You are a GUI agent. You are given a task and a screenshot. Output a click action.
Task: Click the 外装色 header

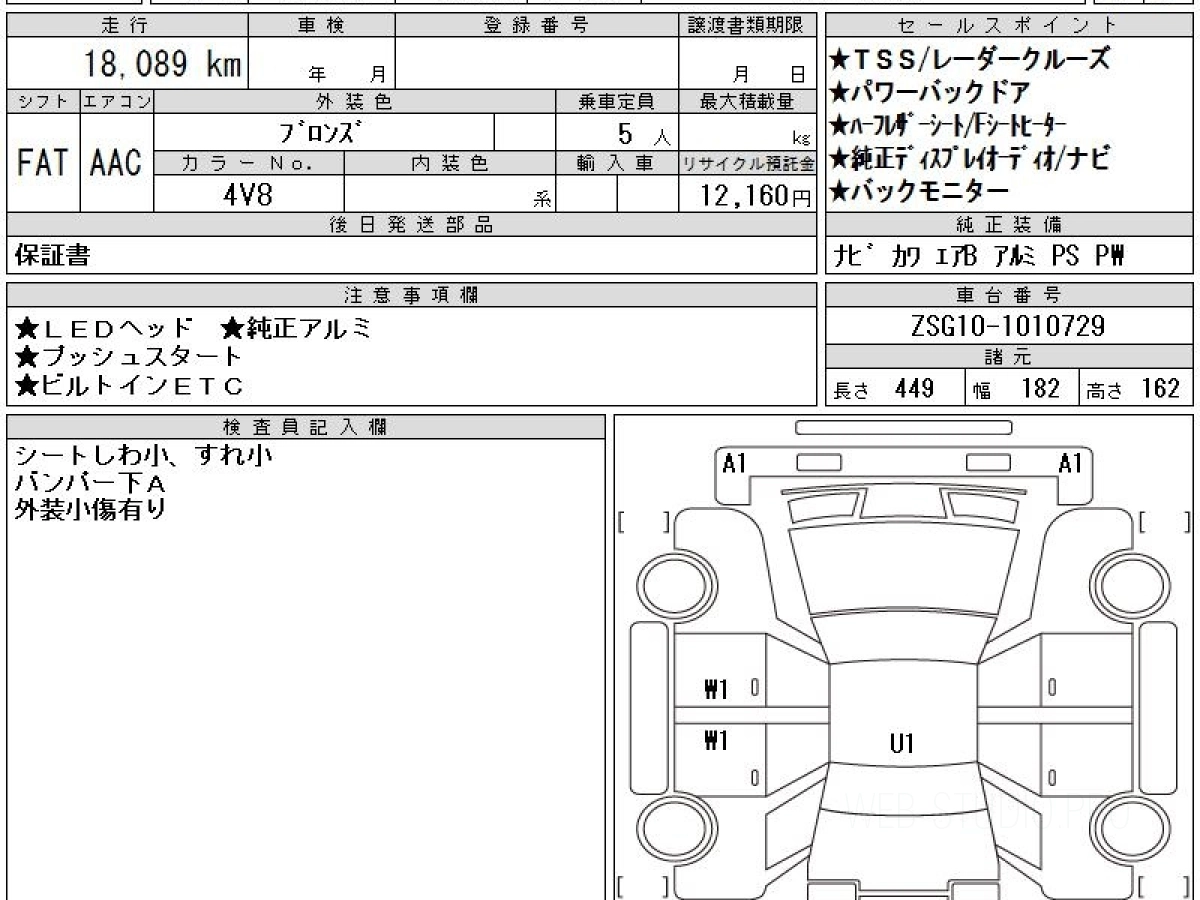[x=354, y=101]
